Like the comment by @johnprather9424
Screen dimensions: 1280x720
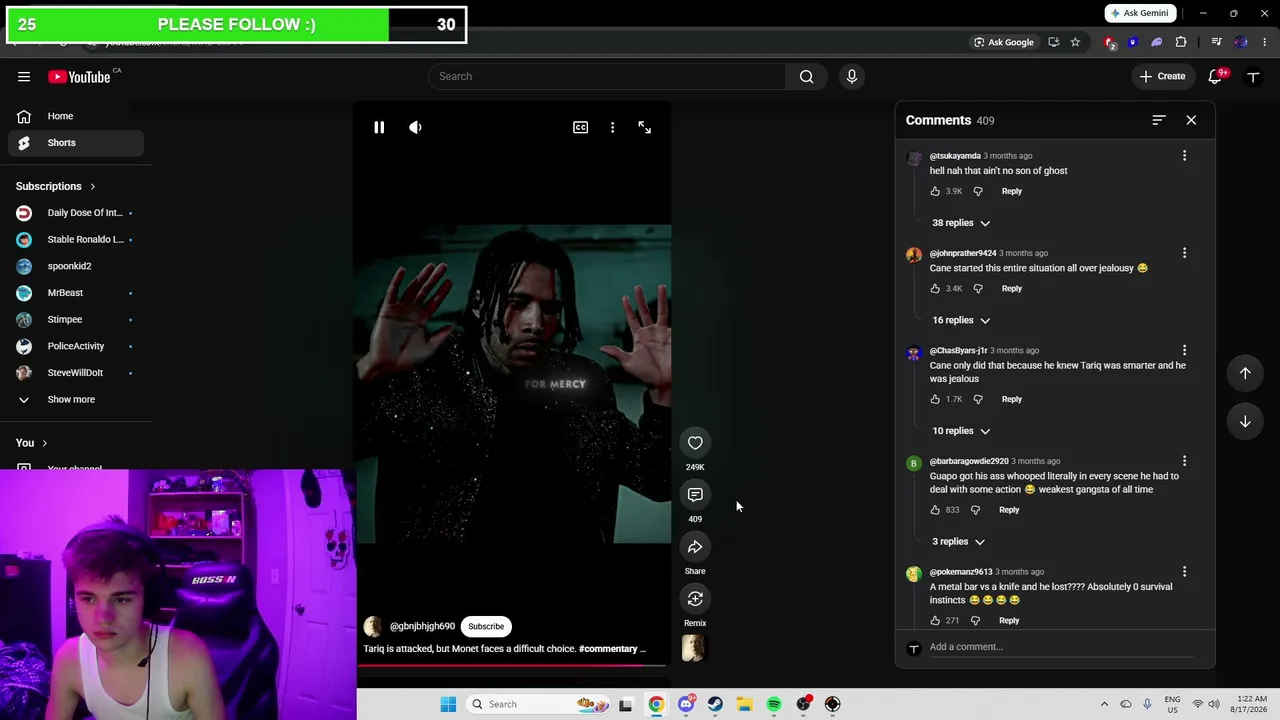[935, 288]
